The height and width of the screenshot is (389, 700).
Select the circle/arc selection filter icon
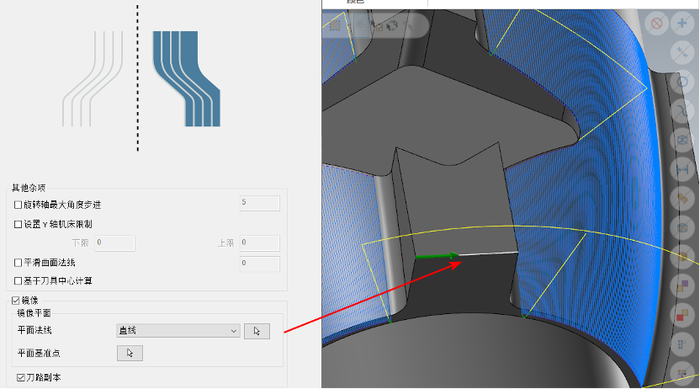[x=682, y=82]
